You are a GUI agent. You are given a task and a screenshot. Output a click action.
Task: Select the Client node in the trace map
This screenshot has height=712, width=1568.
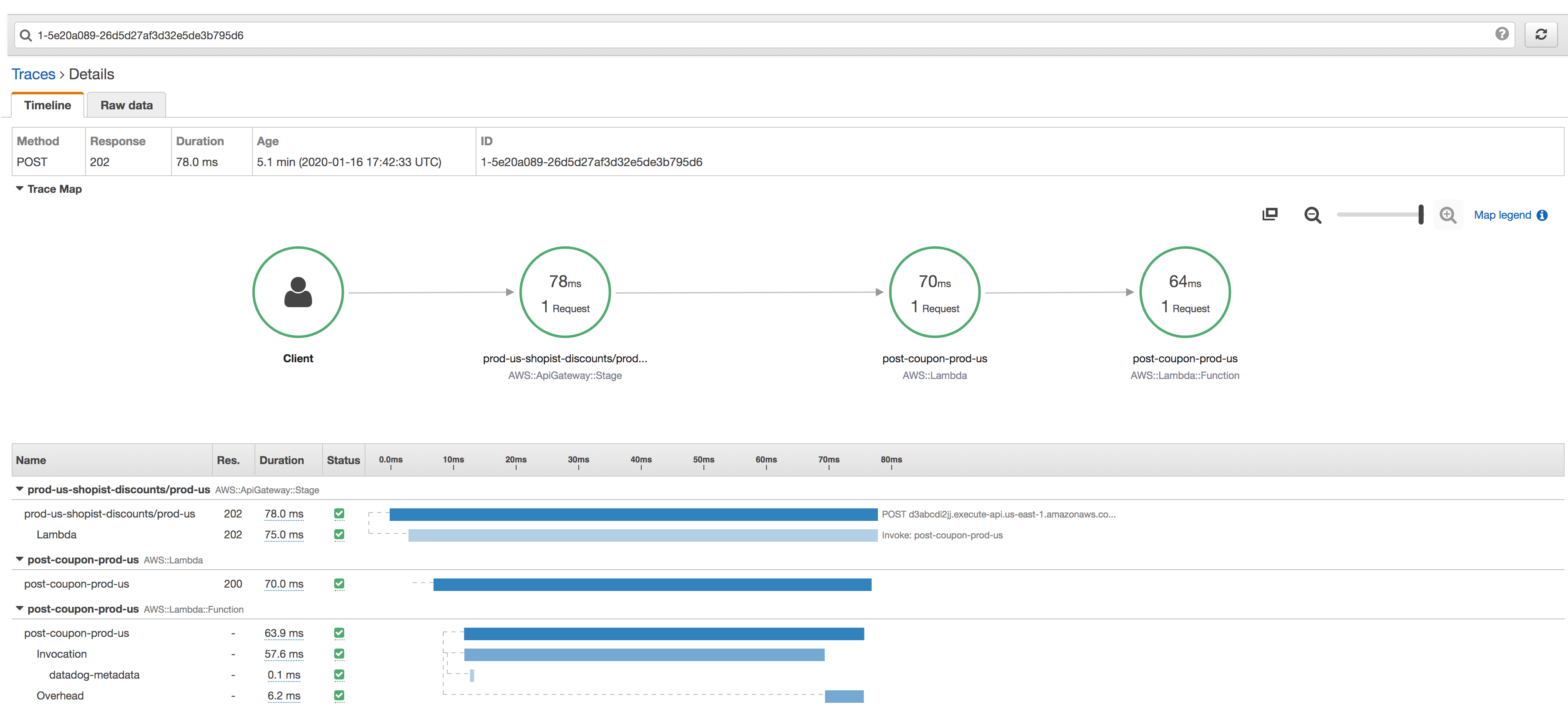coord(297,292)
